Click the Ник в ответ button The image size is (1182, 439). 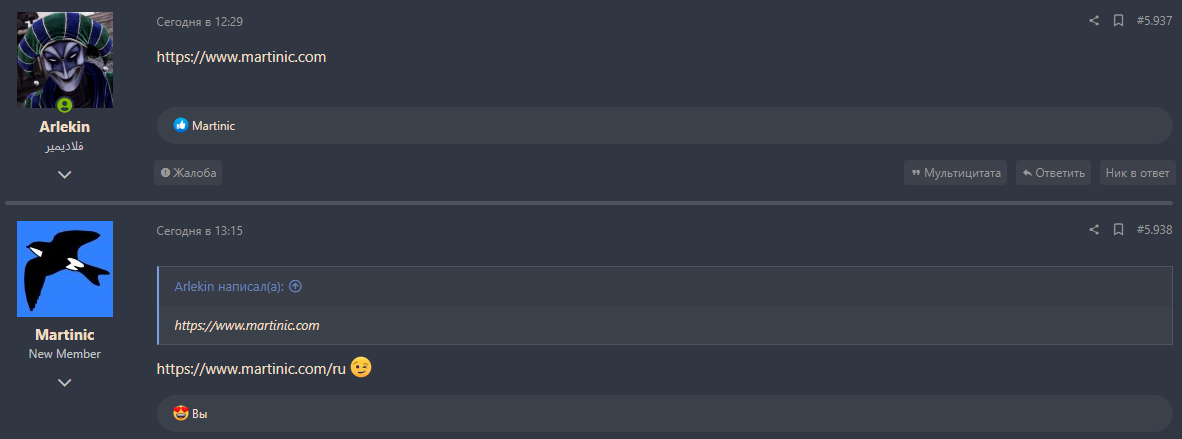[1137, 173]
